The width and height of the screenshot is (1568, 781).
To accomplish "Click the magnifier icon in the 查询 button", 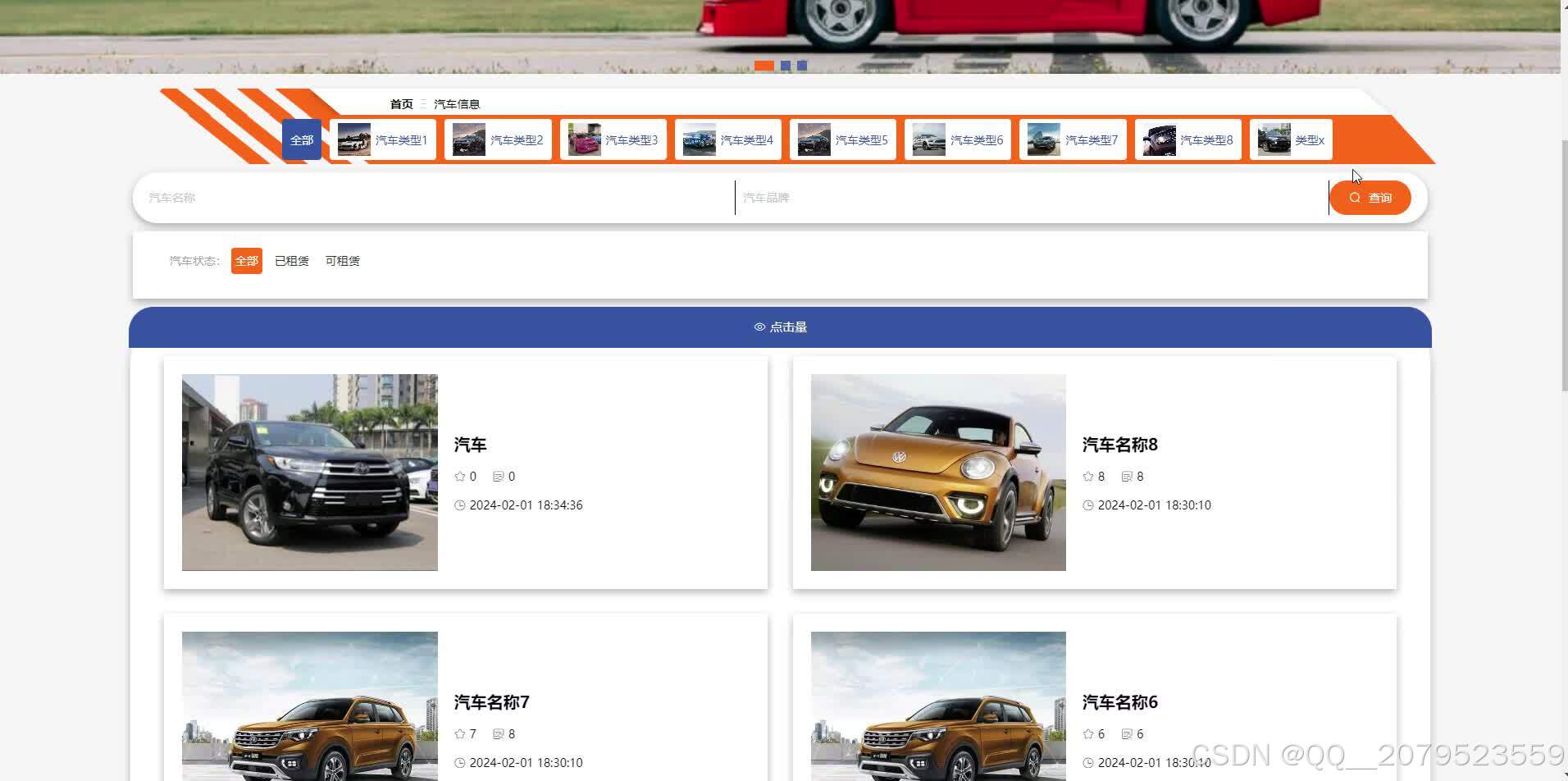I will point(1355,198).
